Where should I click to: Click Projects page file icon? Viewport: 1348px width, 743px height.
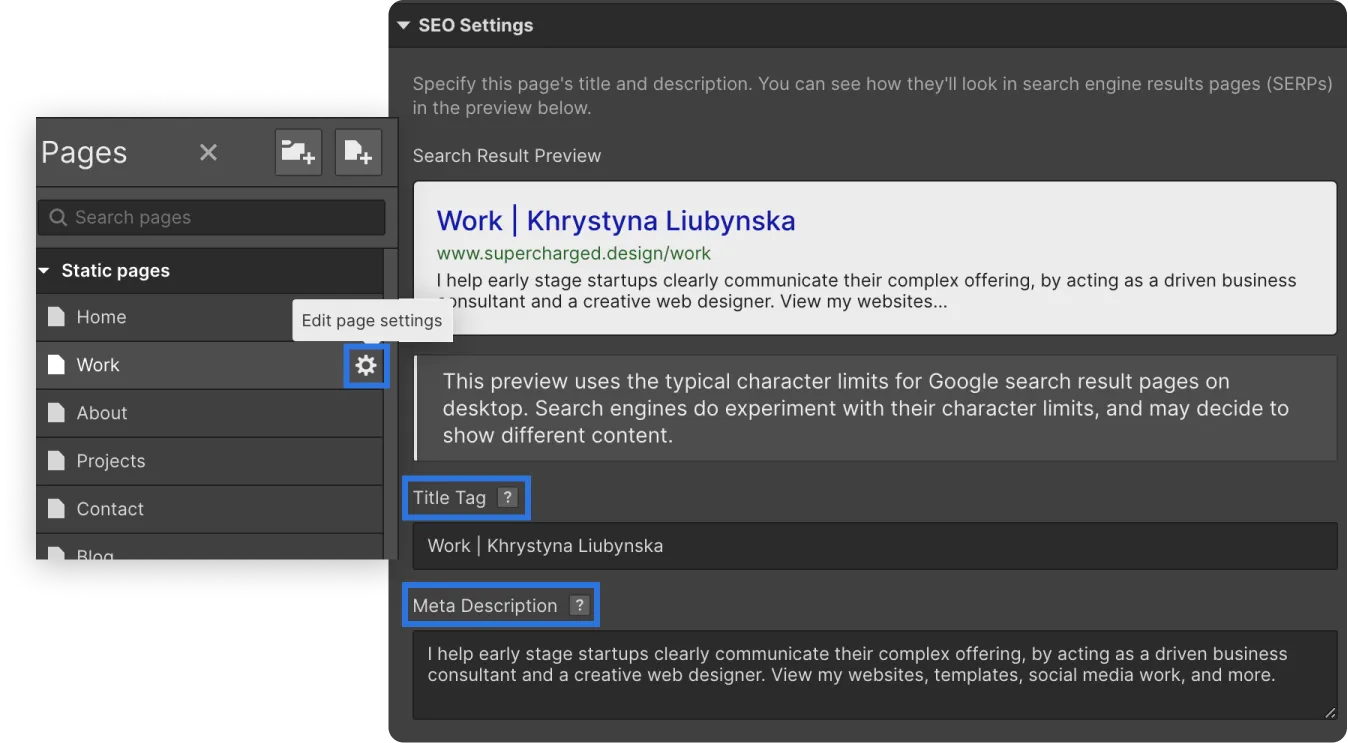coord(56,461)
